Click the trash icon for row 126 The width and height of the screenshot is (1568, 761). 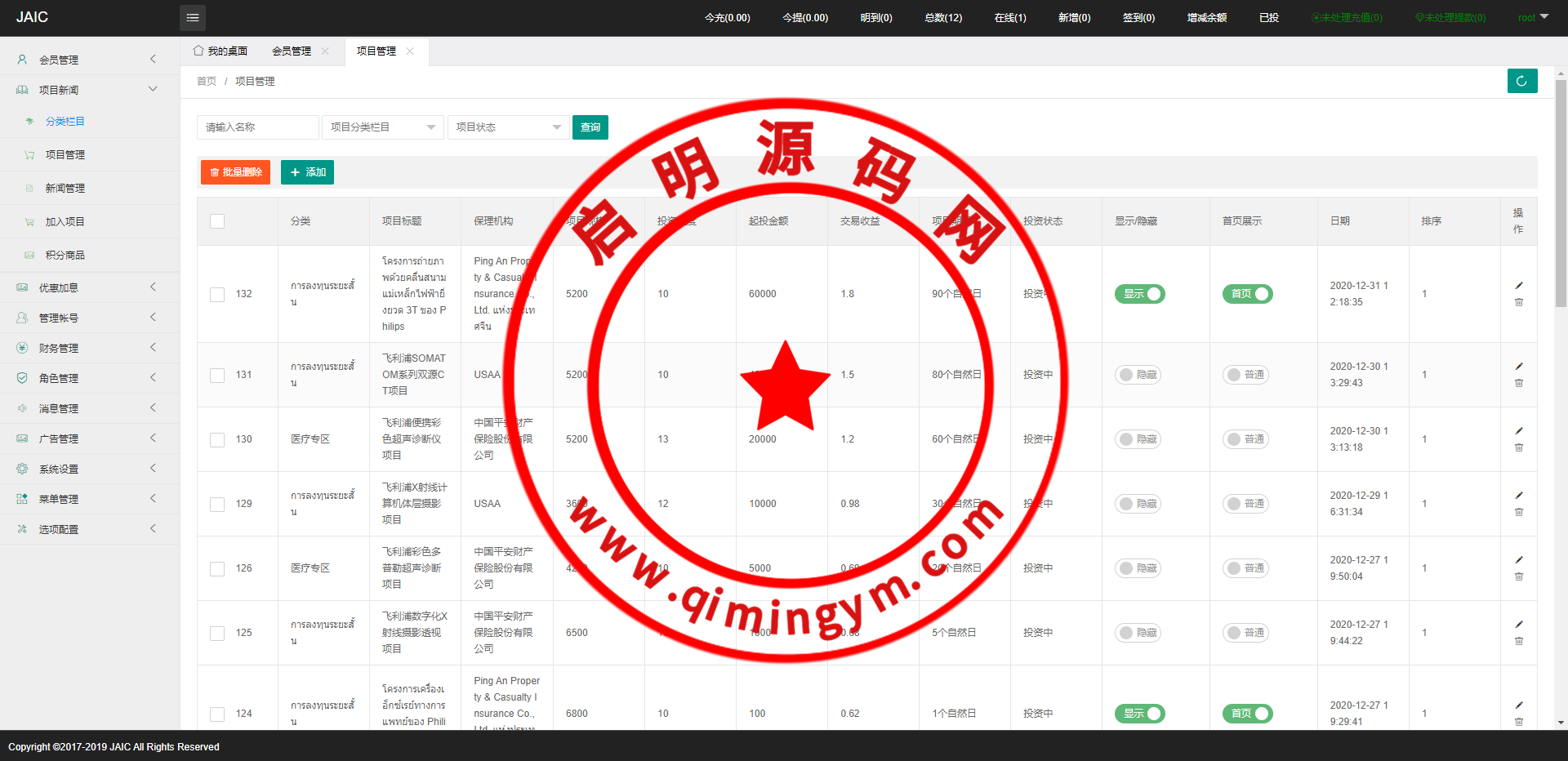pos(1519,576)
